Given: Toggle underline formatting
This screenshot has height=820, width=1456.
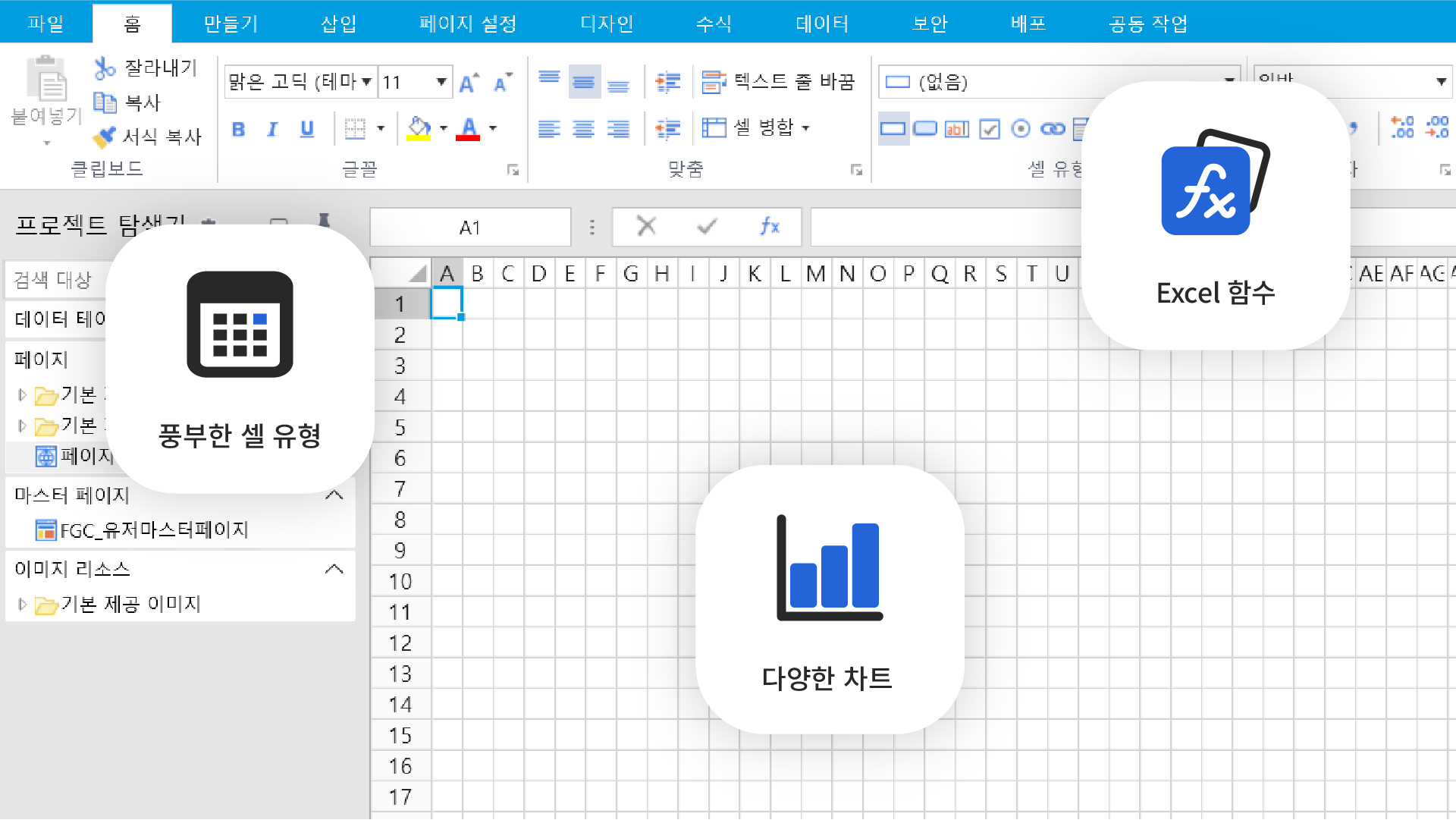Looking at the screenshot, I should [x=307, y=129].
